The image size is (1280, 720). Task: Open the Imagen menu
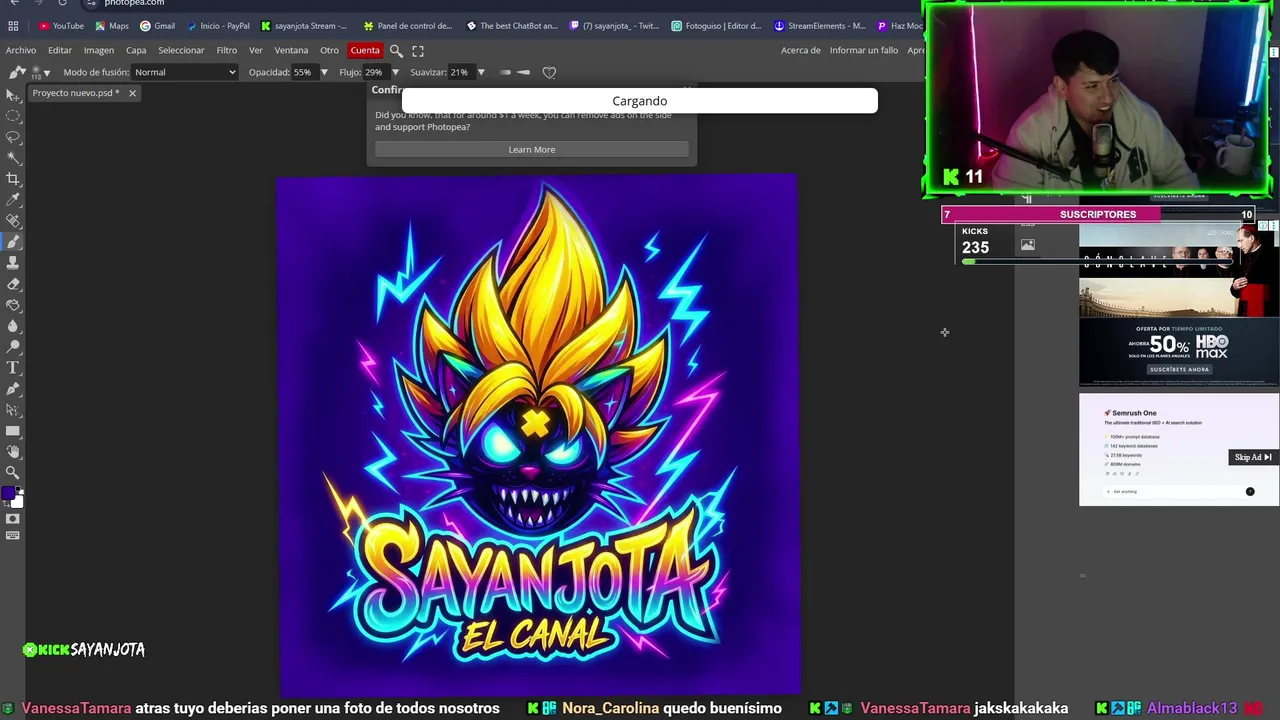(x=99, y=51)
